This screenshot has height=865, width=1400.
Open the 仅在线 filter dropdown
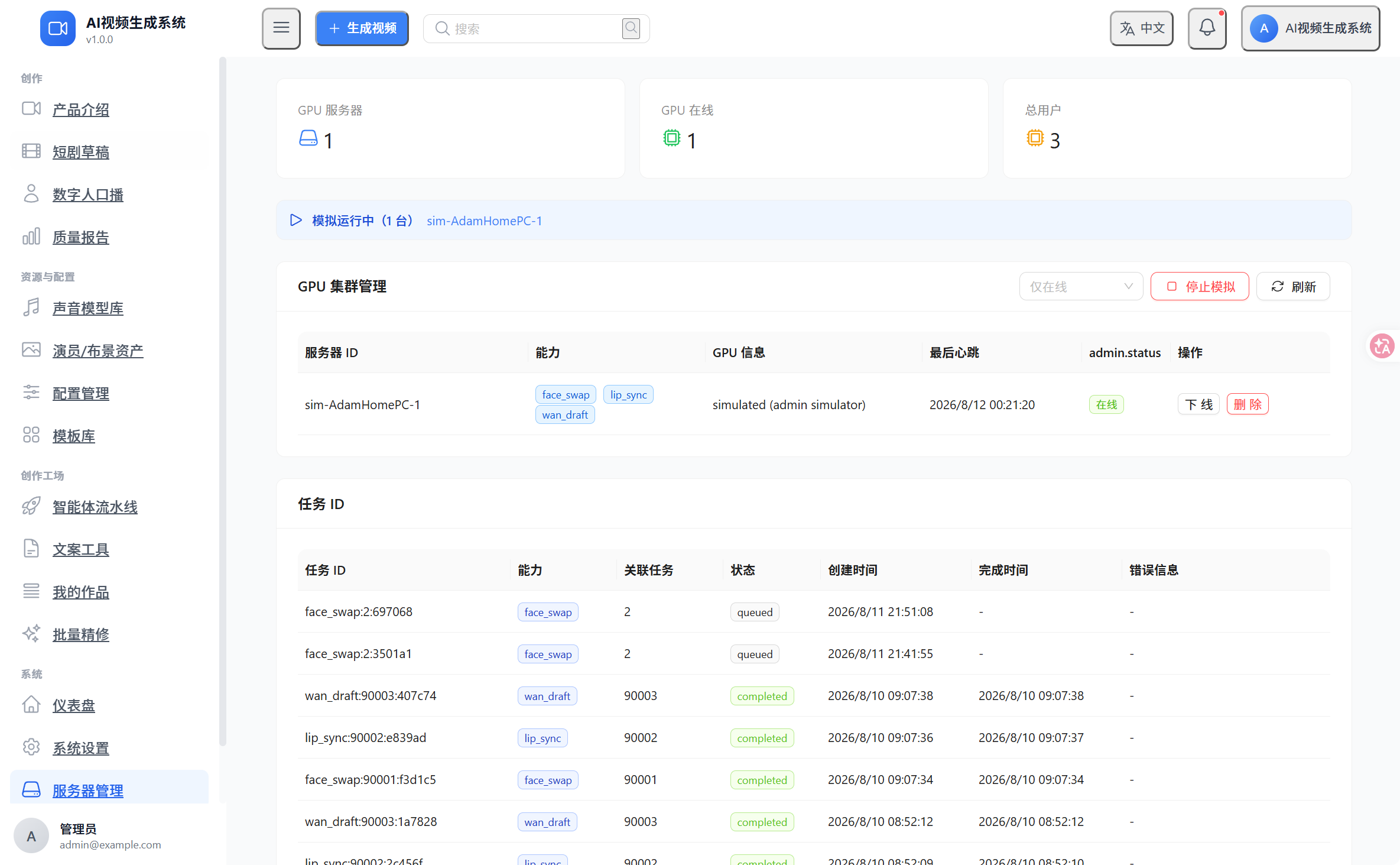[x=1081, y=287]
